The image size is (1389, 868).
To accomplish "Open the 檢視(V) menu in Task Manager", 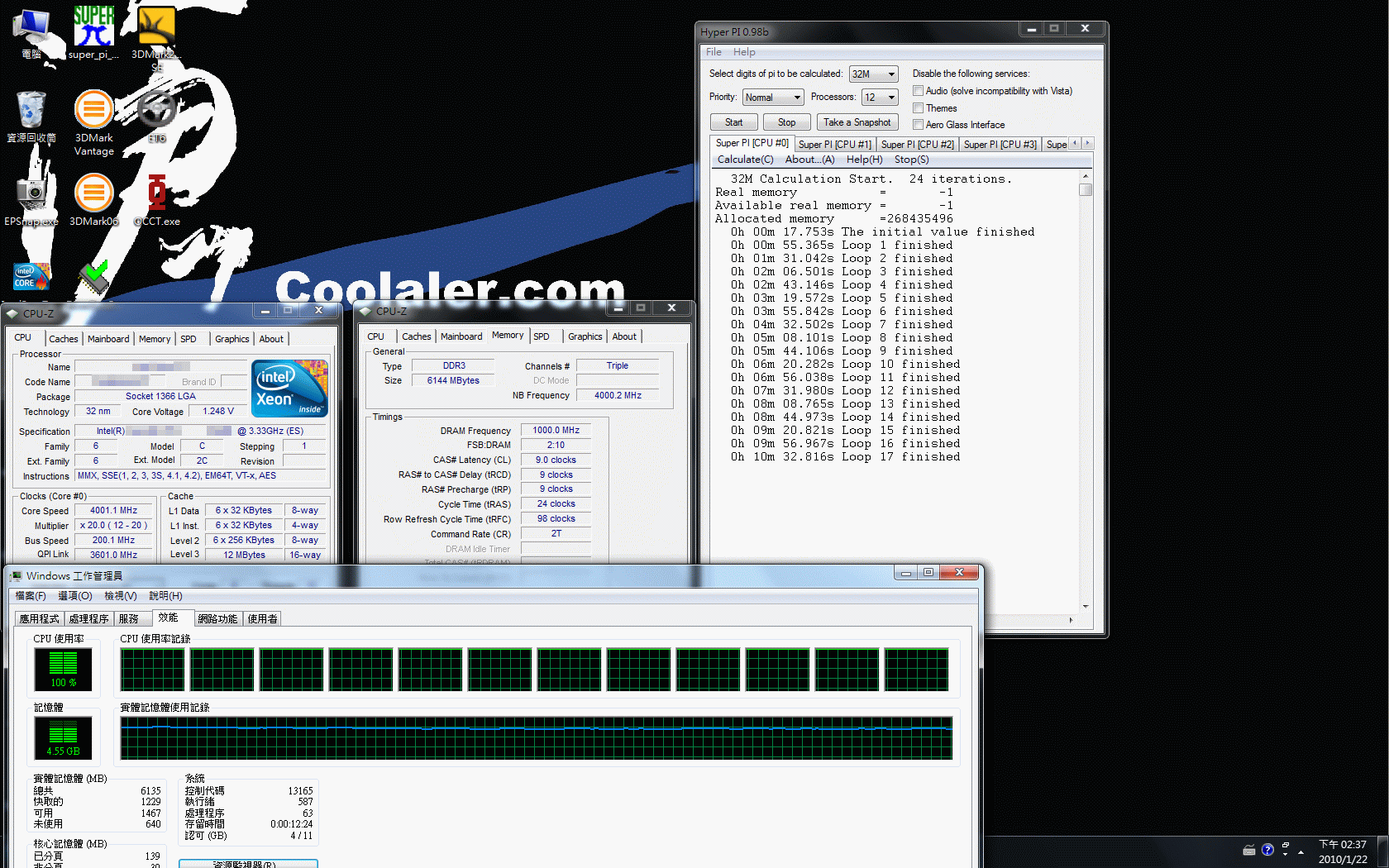I will click(x=121, y=596).
